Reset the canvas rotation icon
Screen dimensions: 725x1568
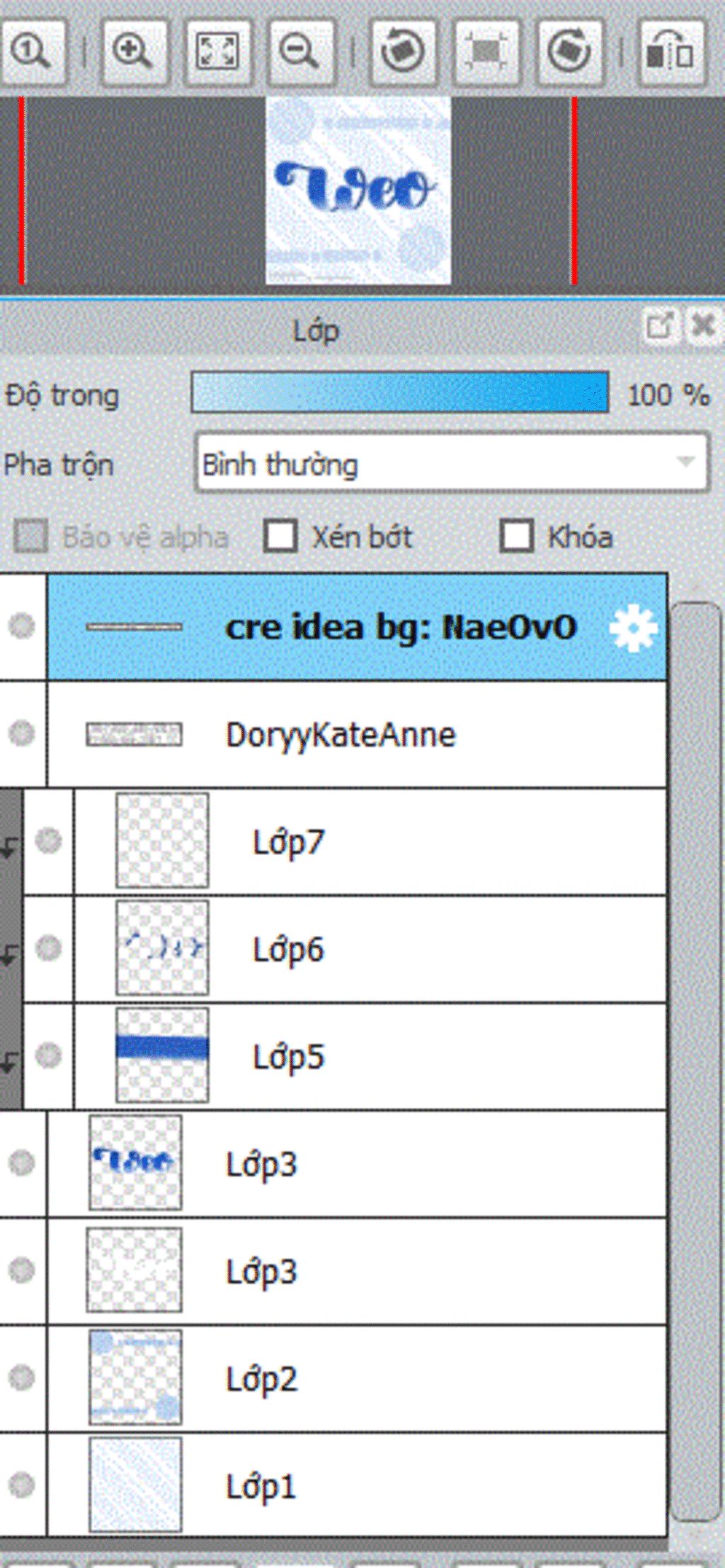click(486, 51)
